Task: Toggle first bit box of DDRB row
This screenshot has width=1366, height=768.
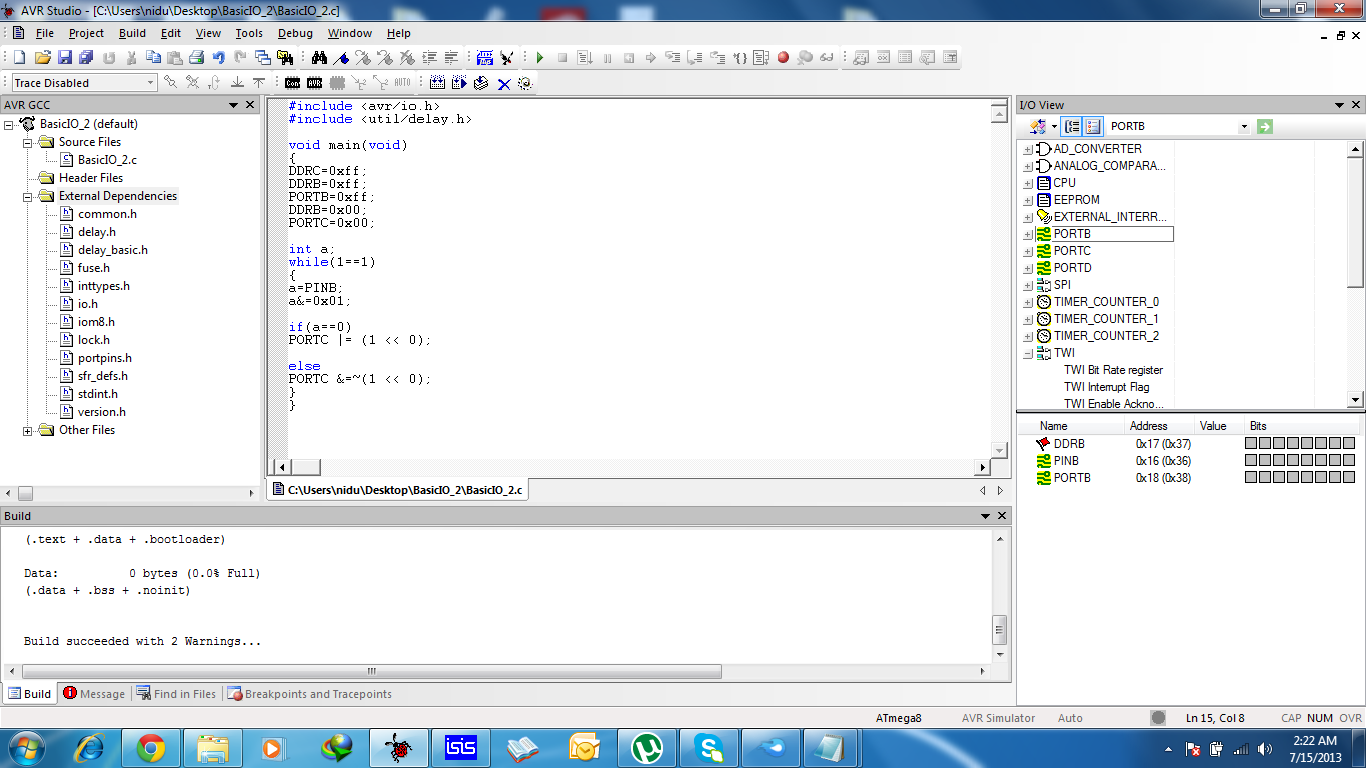Action: 1252,443
